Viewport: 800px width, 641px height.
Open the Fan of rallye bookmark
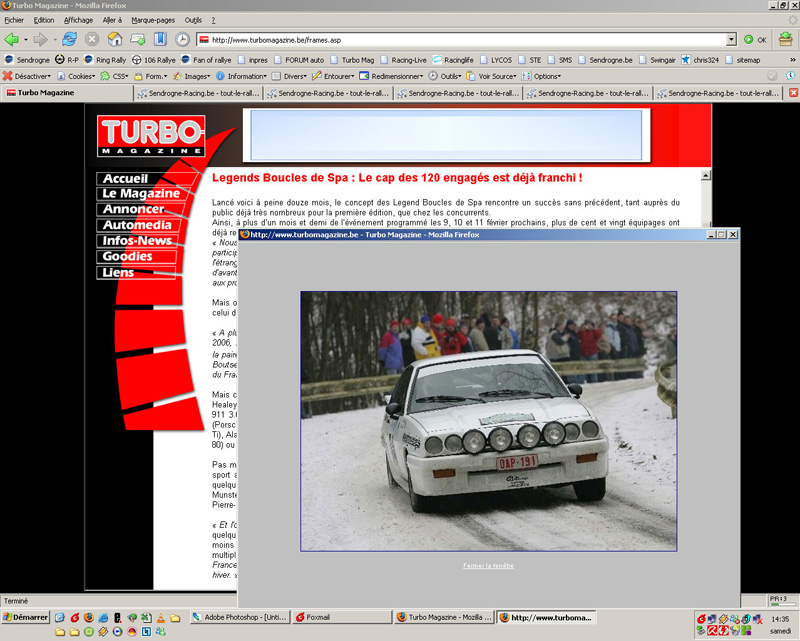[206, 60]
